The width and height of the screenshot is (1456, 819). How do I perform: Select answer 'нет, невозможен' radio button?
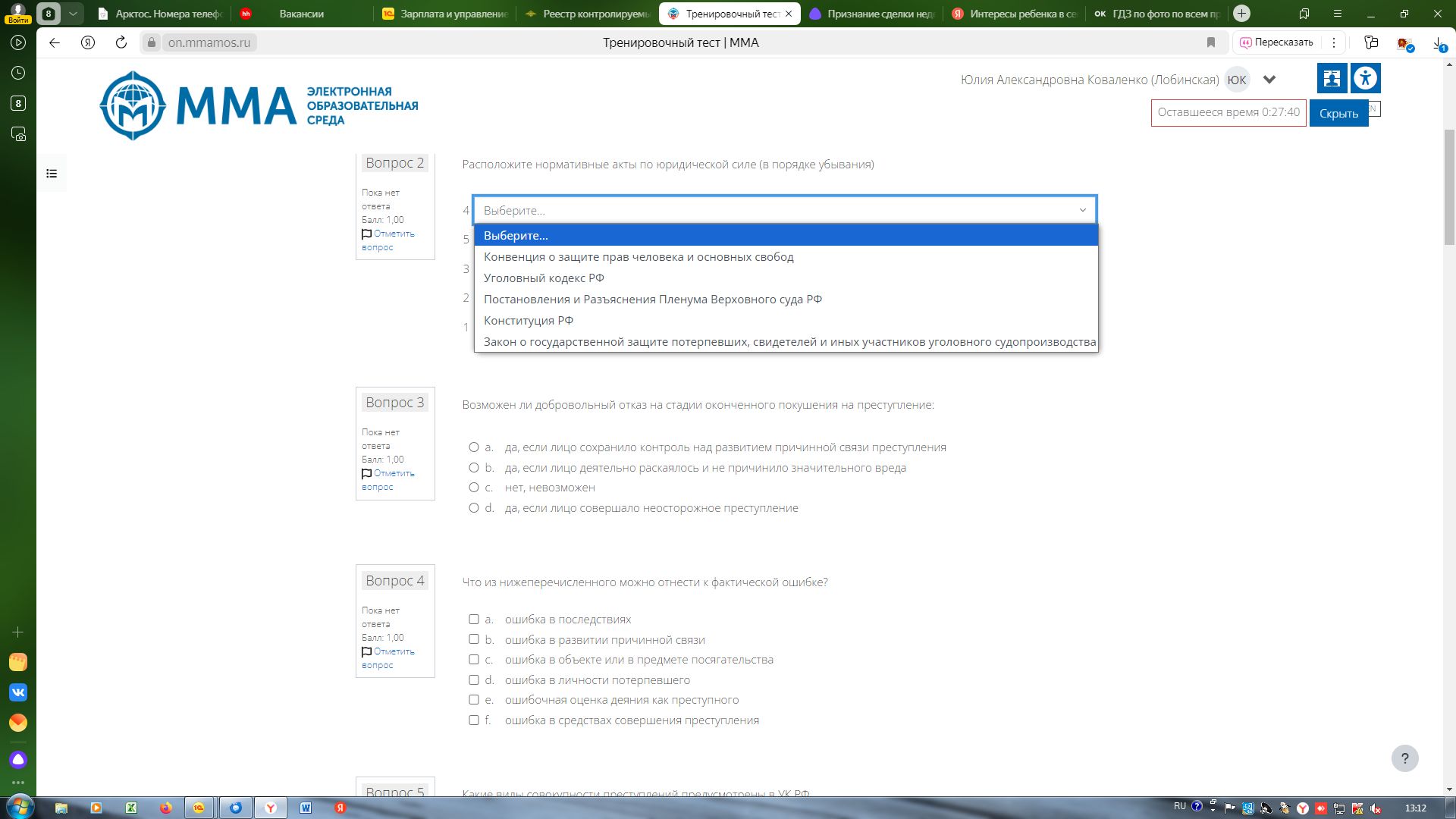click(x=474, y=488)
